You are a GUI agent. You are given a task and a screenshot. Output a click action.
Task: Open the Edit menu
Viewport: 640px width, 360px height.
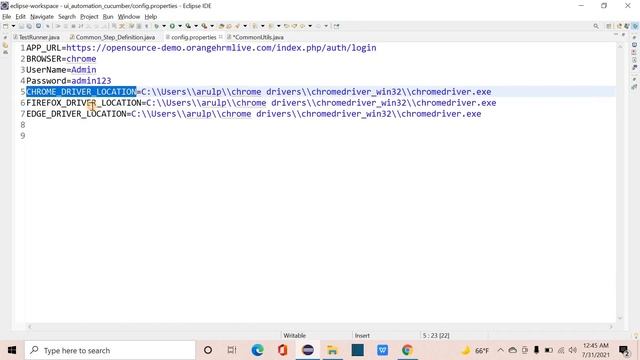pos(20,17)
